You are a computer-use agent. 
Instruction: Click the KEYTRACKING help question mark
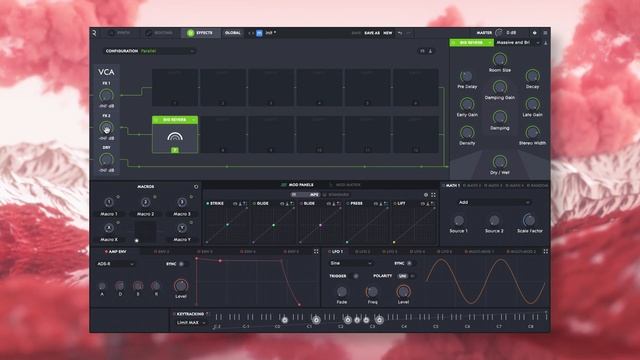coord(207,314)
